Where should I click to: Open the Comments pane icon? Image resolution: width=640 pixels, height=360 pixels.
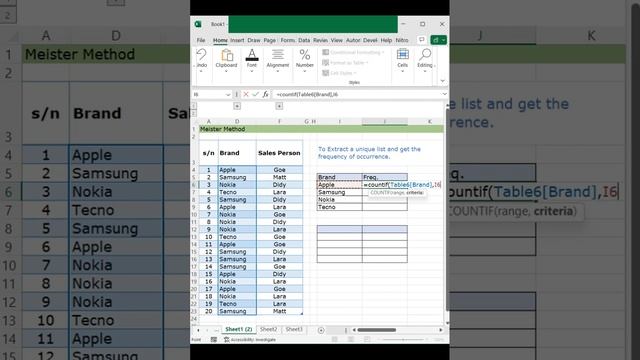coord(422,40)
